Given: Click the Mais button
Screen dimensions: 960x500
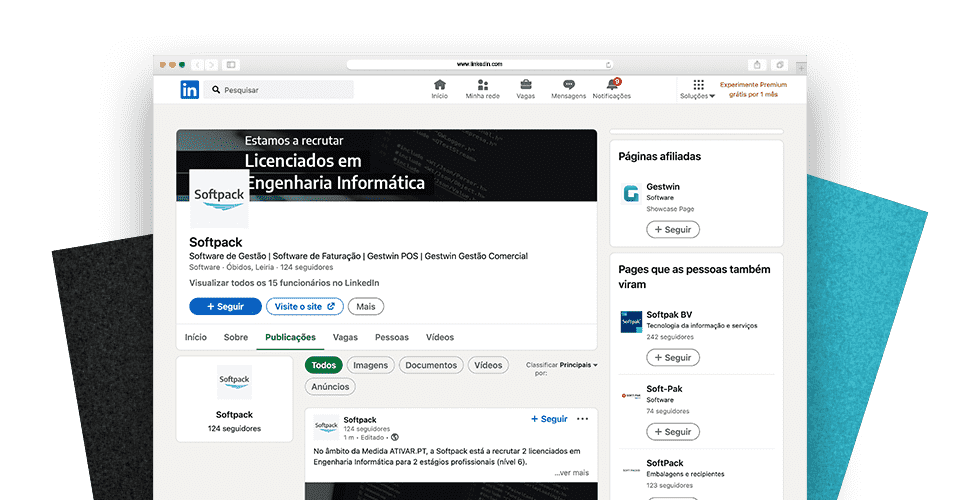Looking at the screenshot, I should [366, 307].
